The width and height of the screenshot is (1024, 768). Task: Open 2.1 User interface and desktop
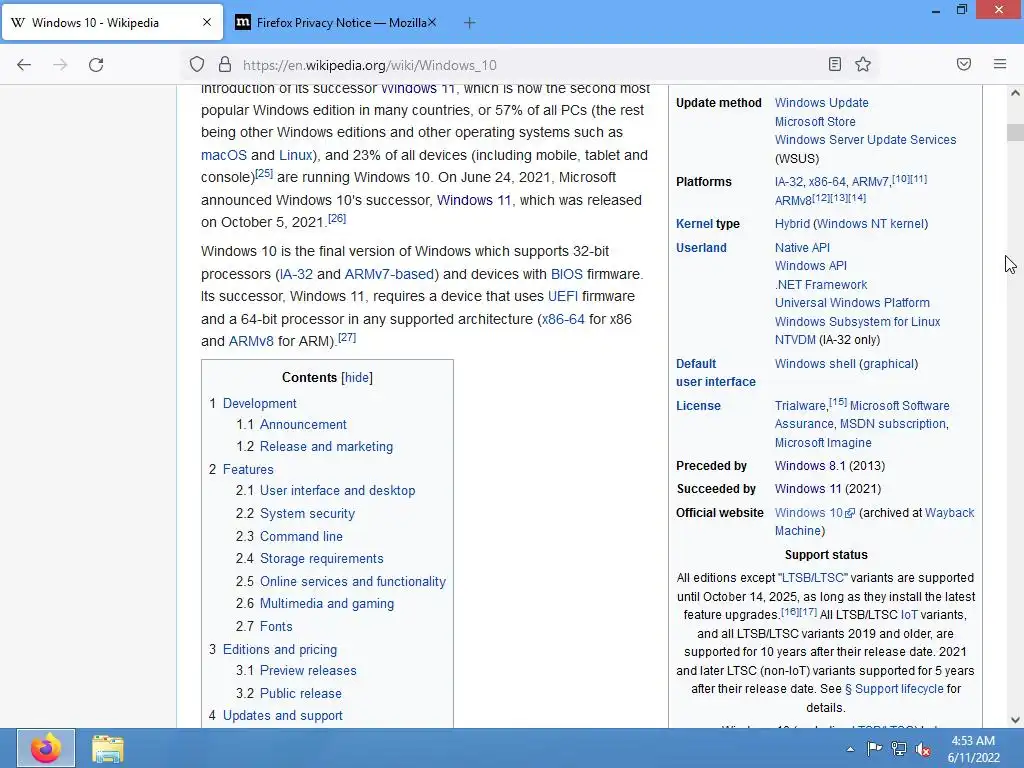337,490
